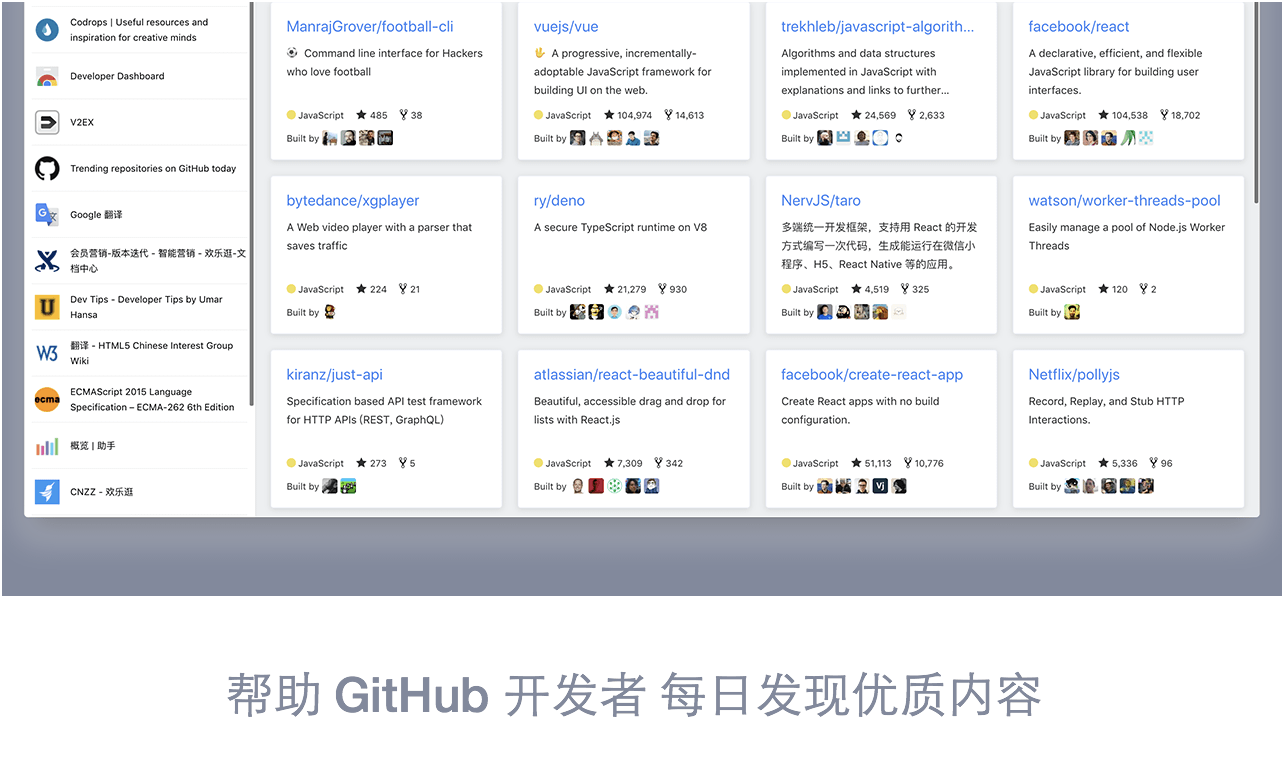Click the 'Record, Replay, and Stub HTTP Interactions.' text

point(1106,411)
